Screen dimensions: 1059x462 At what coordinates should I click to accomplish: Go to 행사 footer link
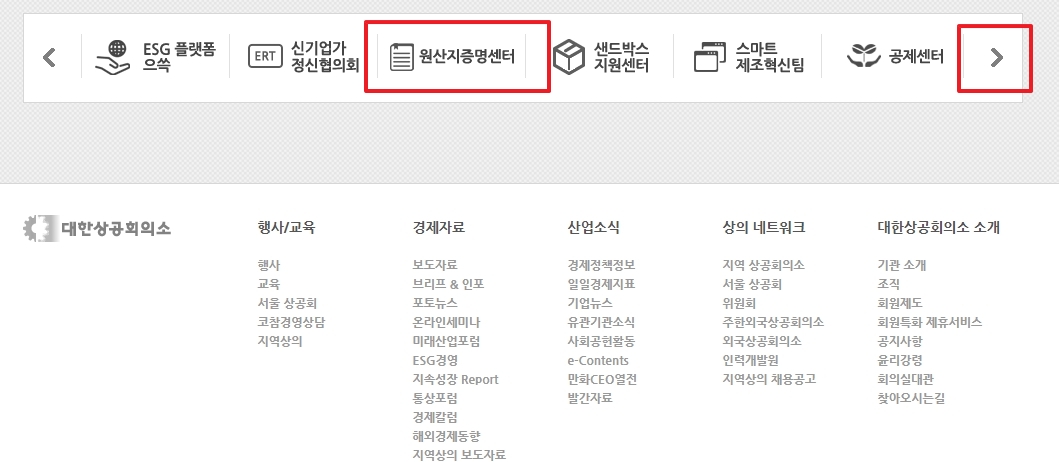tap(269, 265)
